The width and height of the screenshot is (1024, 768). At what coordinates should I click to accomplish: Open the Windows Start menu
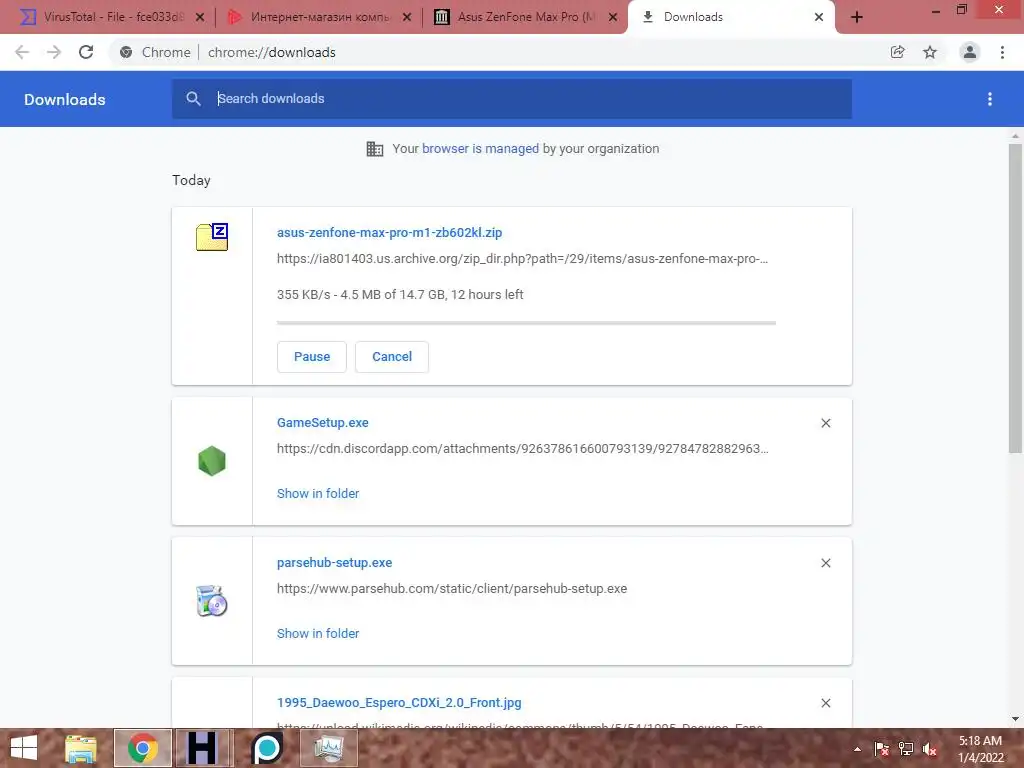tap(24, 748)
